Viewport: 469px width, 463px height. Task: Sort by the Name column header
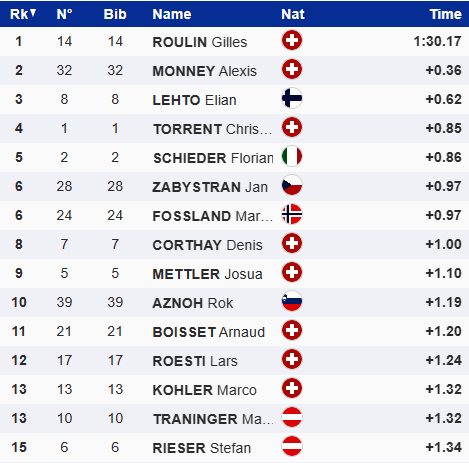coord(172,14)
